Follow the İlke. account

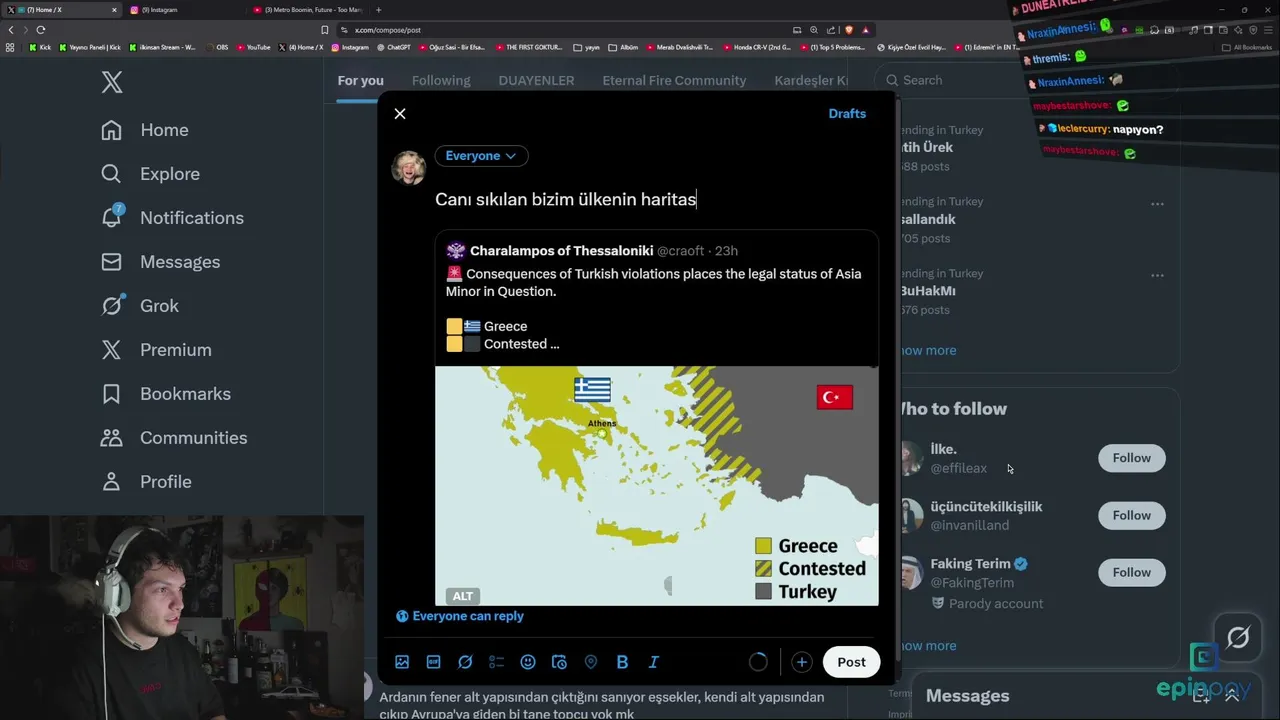pyautogui.click(x=1131, y=458)
